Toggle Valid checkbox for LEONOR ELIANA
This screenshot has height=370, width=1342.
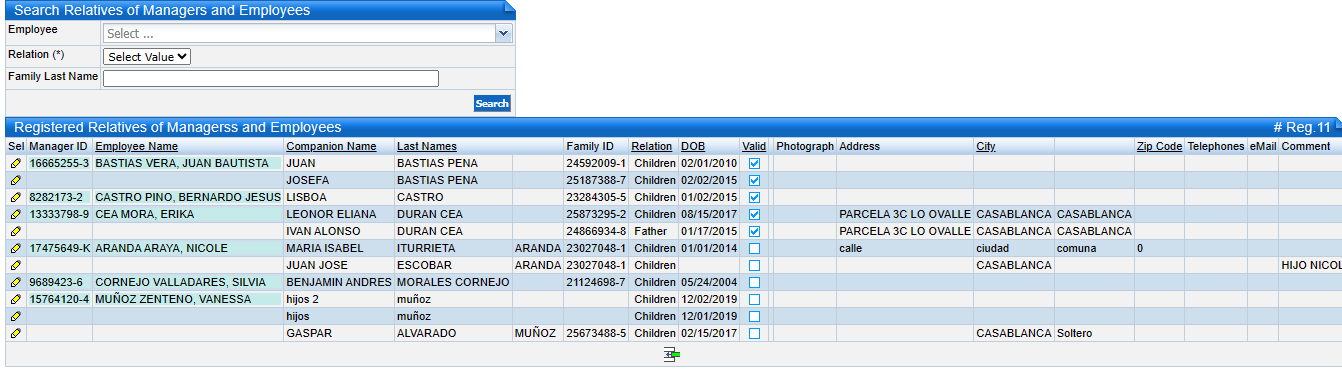(755, 214)
